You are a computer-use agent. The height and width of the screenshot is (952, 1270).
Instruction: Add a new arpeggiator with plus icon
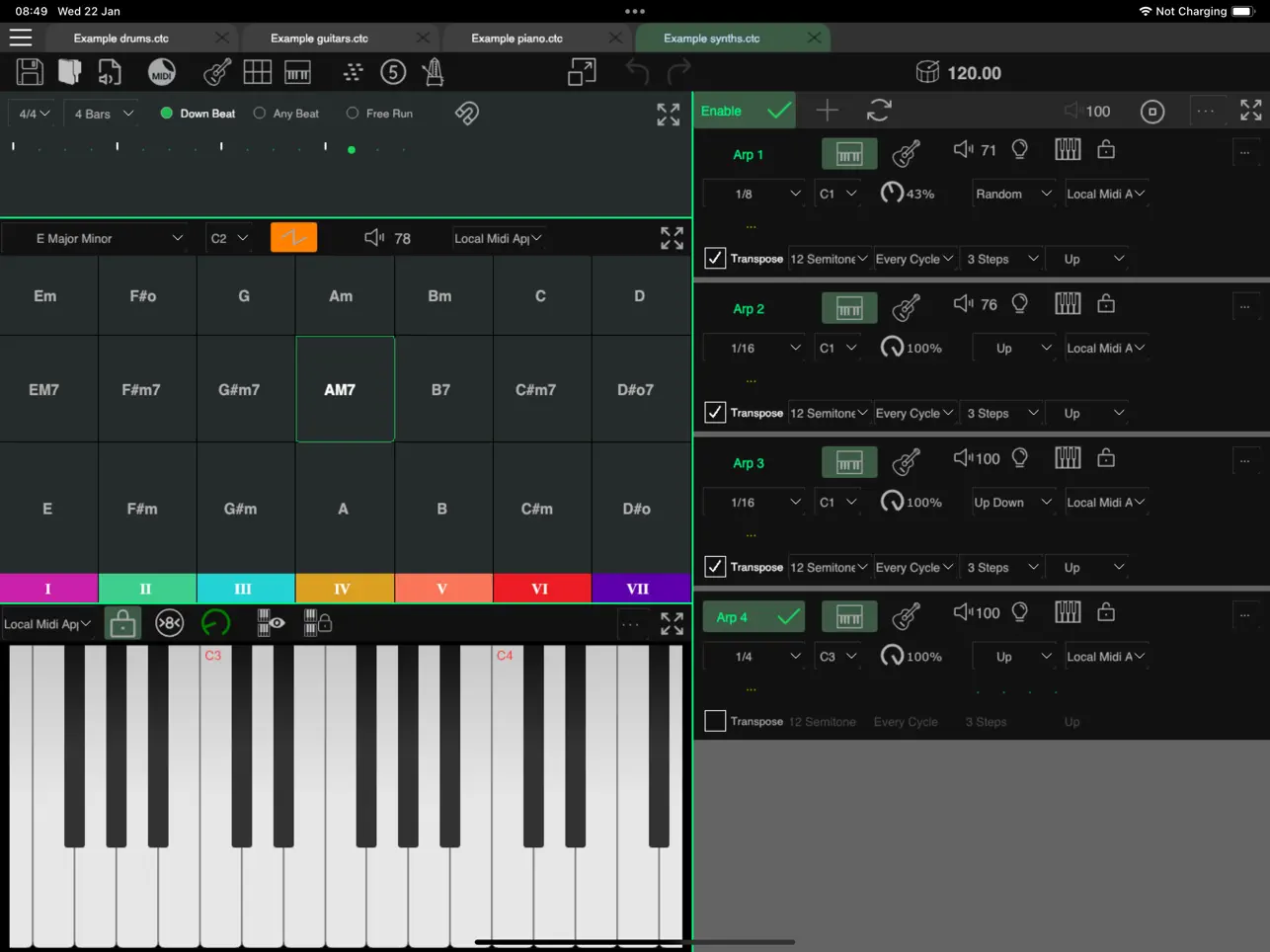click(828, 111)
